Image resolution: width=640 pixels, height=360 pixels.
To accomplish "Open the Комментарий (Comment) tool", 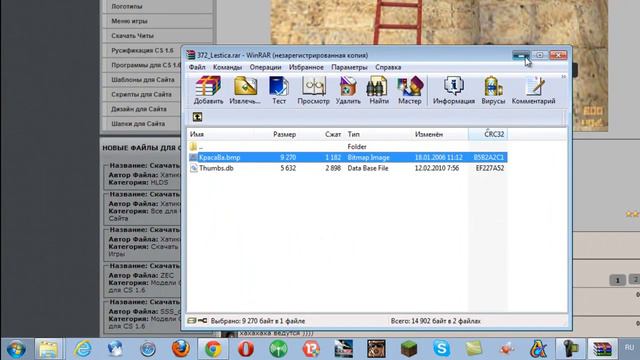I will click(533, 90).
